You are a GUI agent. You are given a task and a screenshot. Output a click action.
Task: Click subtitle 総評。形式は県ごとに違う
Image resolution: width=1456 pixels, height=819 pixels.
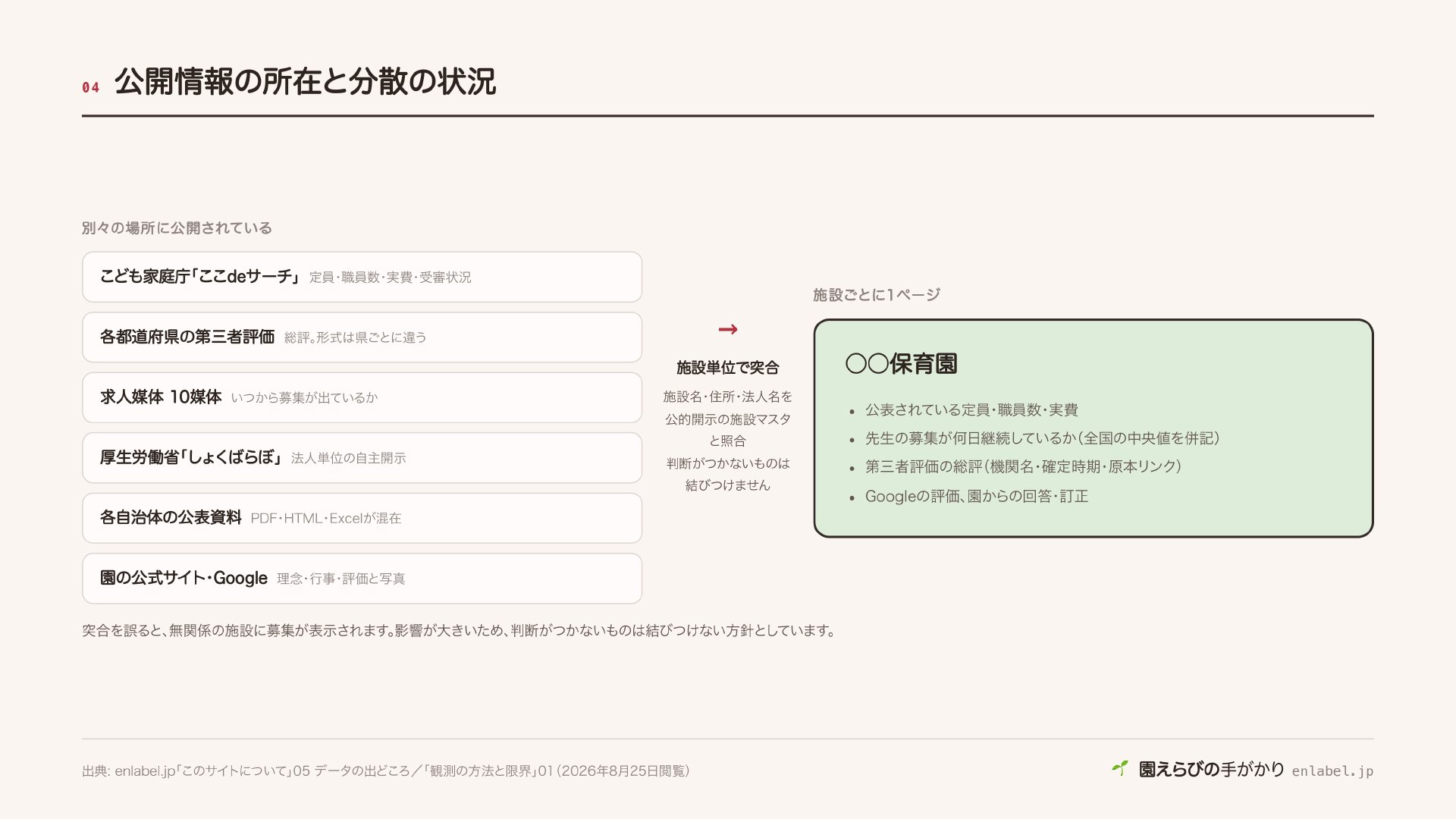pos(355,337)
